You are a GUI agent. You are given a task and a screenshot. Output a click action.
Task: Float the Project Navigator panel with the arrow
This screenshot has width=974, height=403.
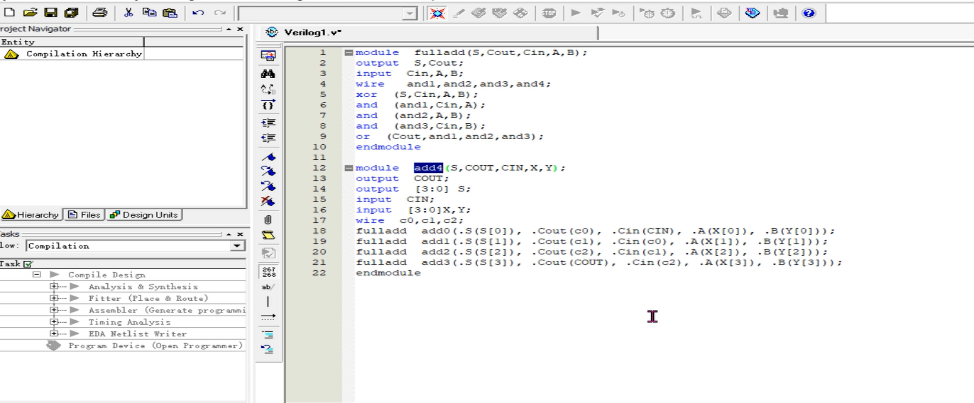[x=229, y=29]
